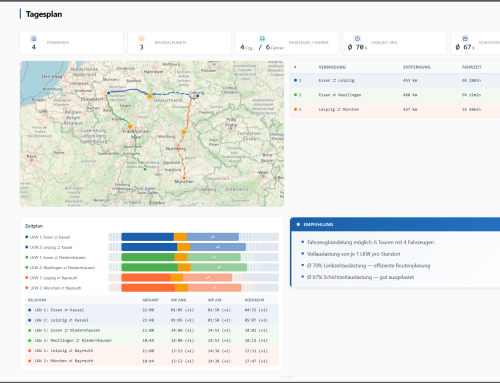Viewport: 500px width, 383px height.
Task: Click recommendation 'Vollauslastung von je 1 LKW pro Standort'
Action: 353,254
